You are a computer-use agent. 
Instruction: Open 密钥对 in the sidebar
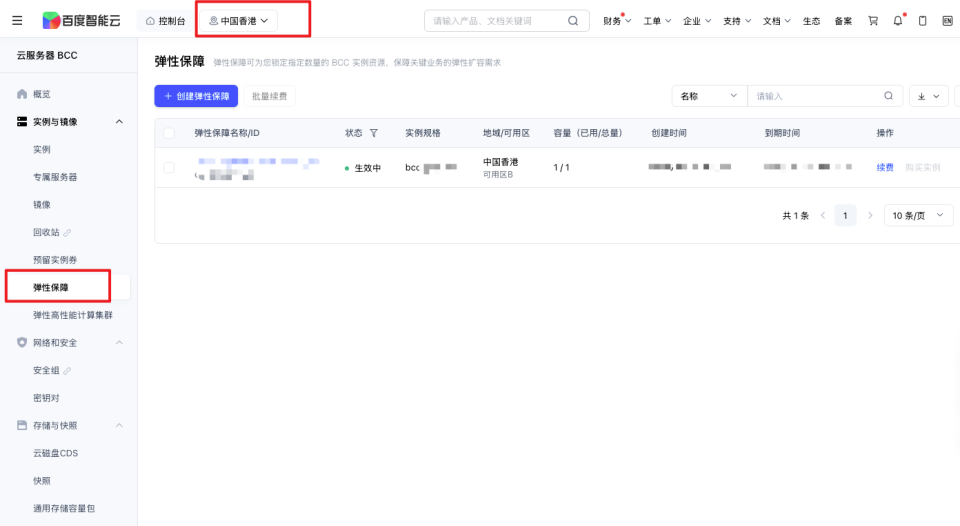pos(47,398)
